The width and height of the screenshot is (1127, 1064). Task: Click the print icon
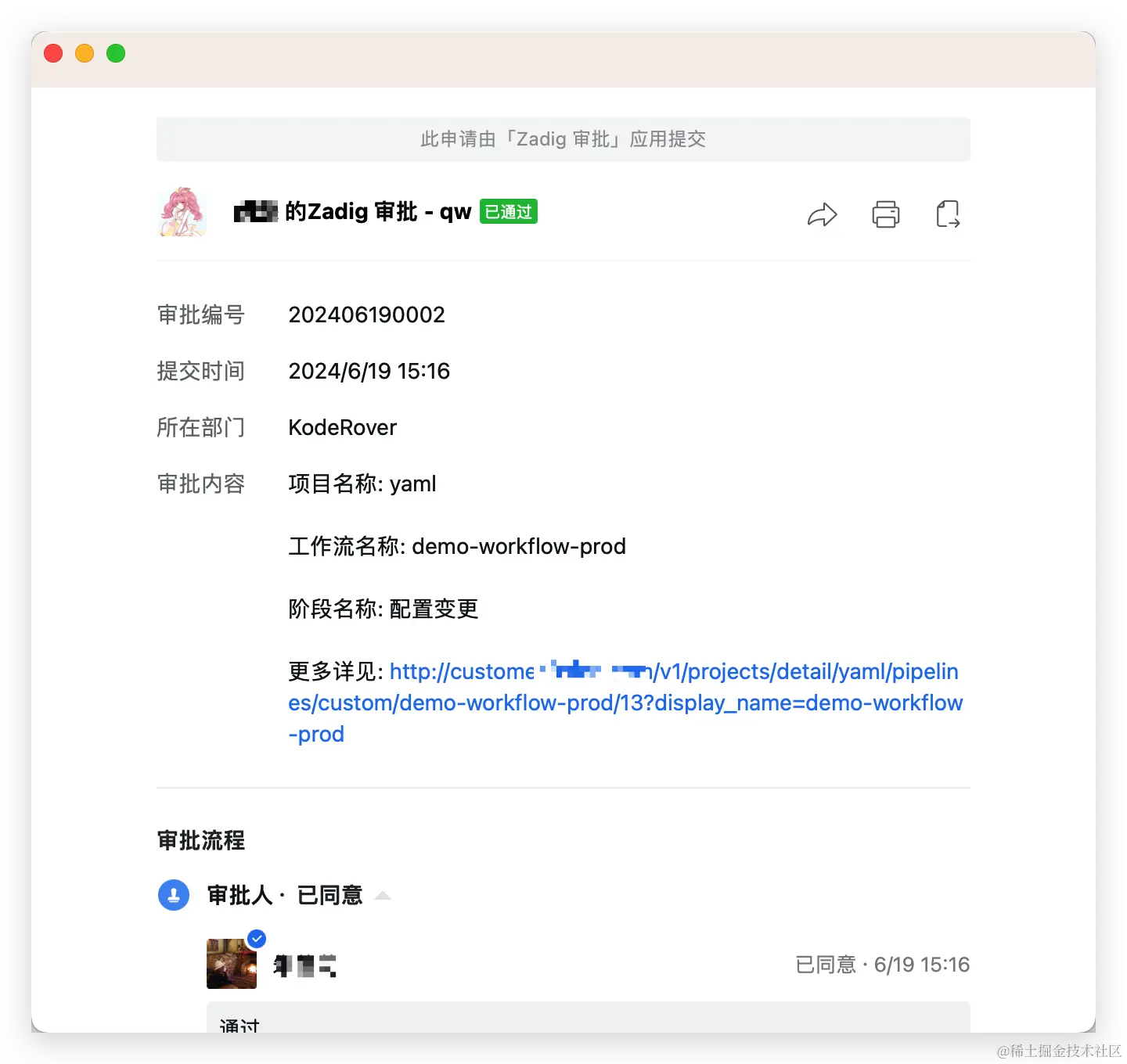(x=886, y=214)
